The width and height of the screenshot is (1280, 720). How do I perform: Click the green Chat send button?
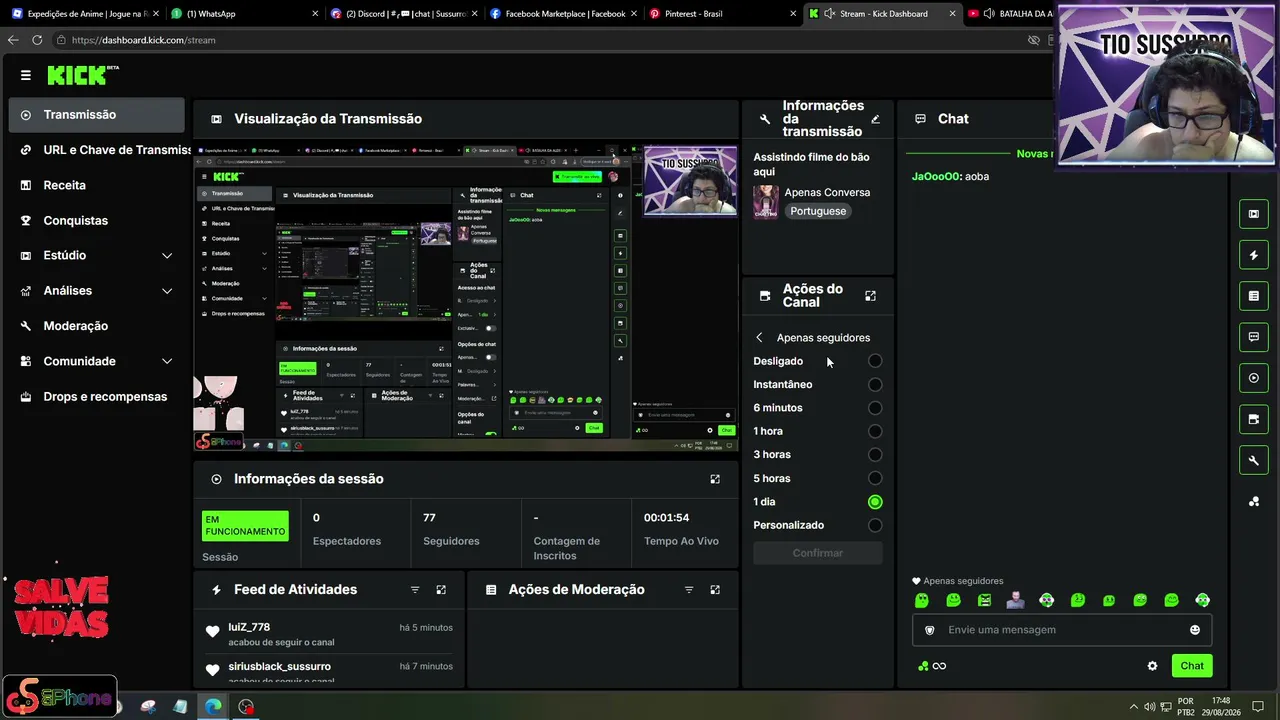[1192, 666]
